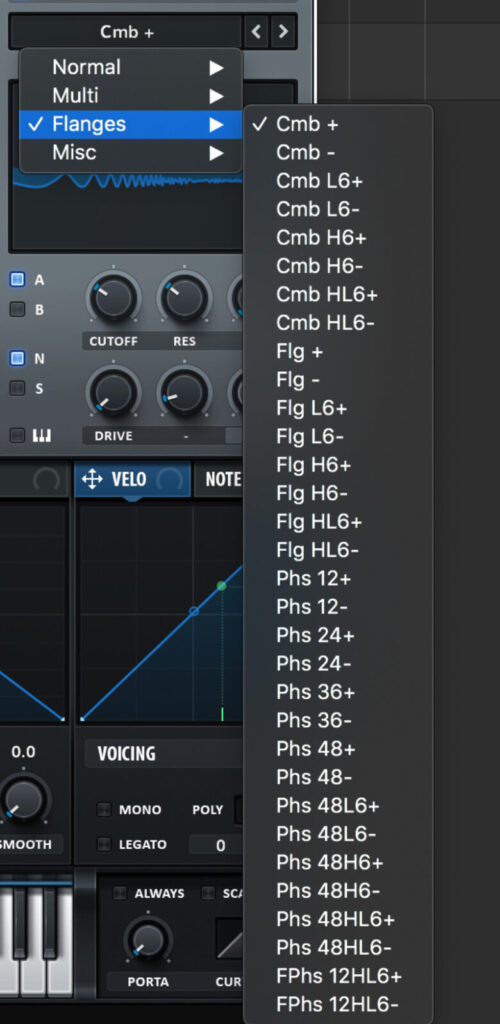Viewport: 500px width, 1024px height.
Task: Click the SMOOTH knob
Action: point(23,799)
